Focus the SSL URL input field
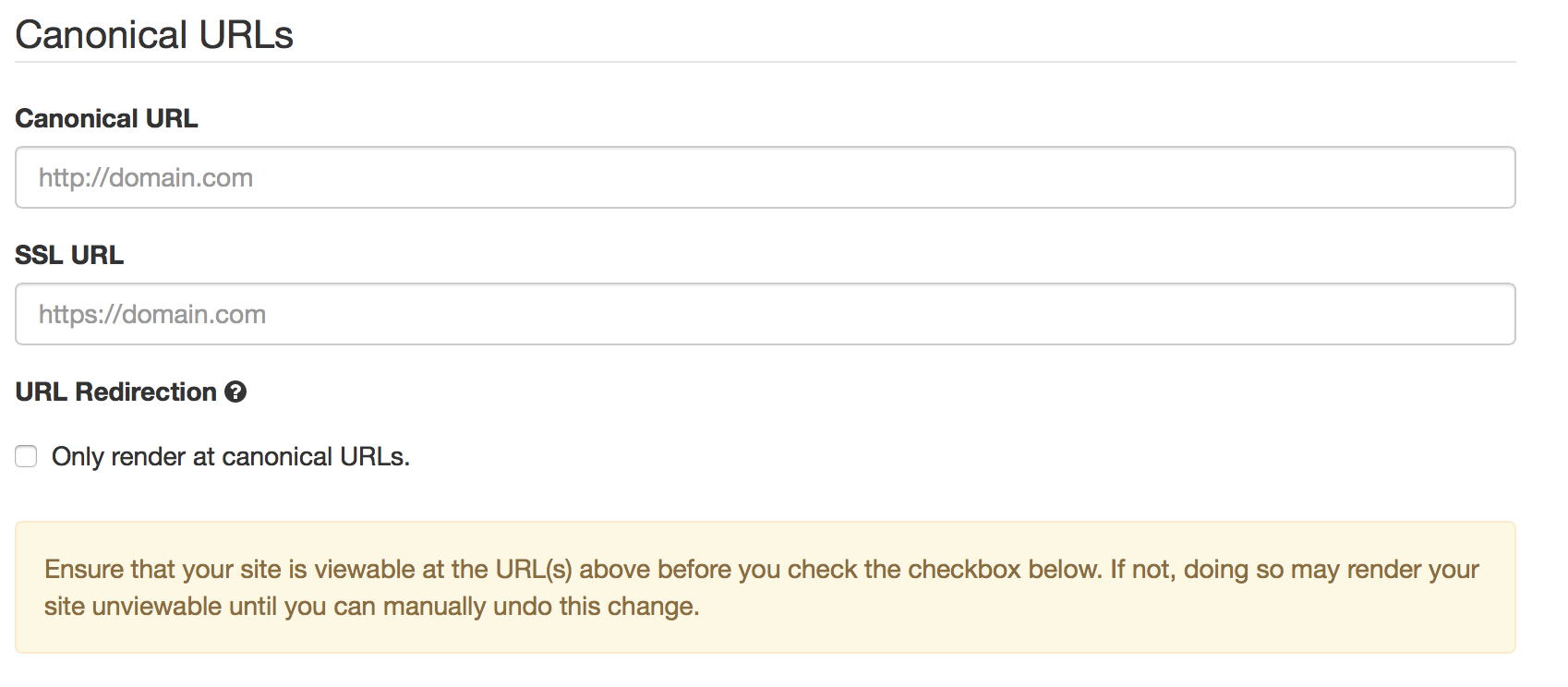This screenshot has height=687, width=1568. point(765,314)
